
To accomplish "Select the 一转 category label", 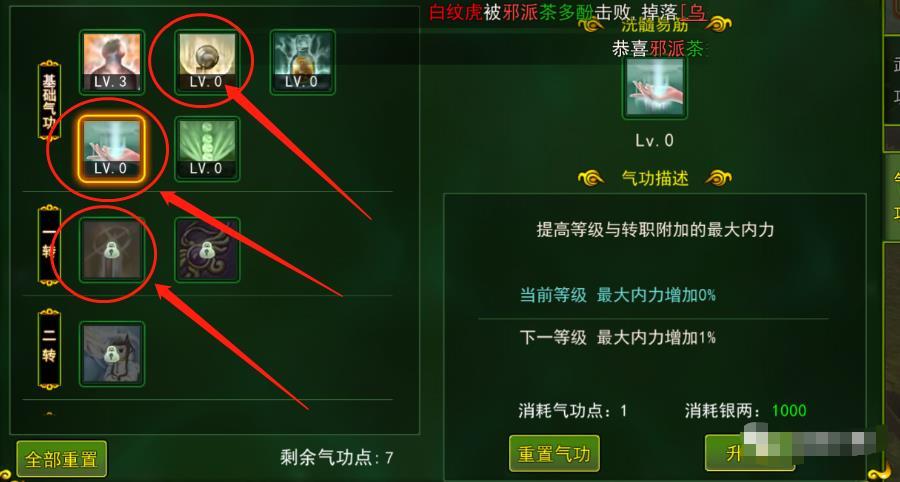I will [49, 245].
